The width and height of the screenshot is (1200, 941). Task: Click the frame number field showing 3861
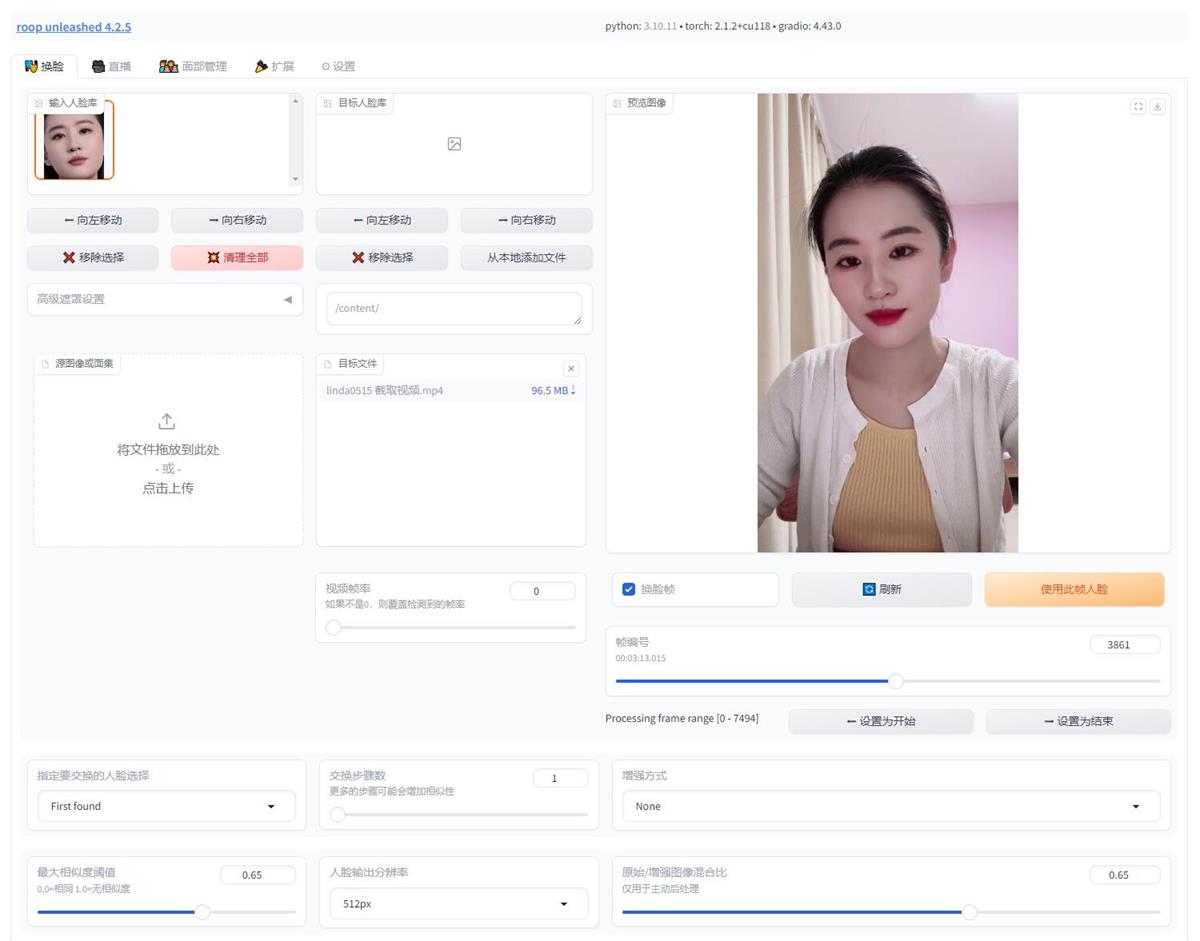(x=1125, y=645)
